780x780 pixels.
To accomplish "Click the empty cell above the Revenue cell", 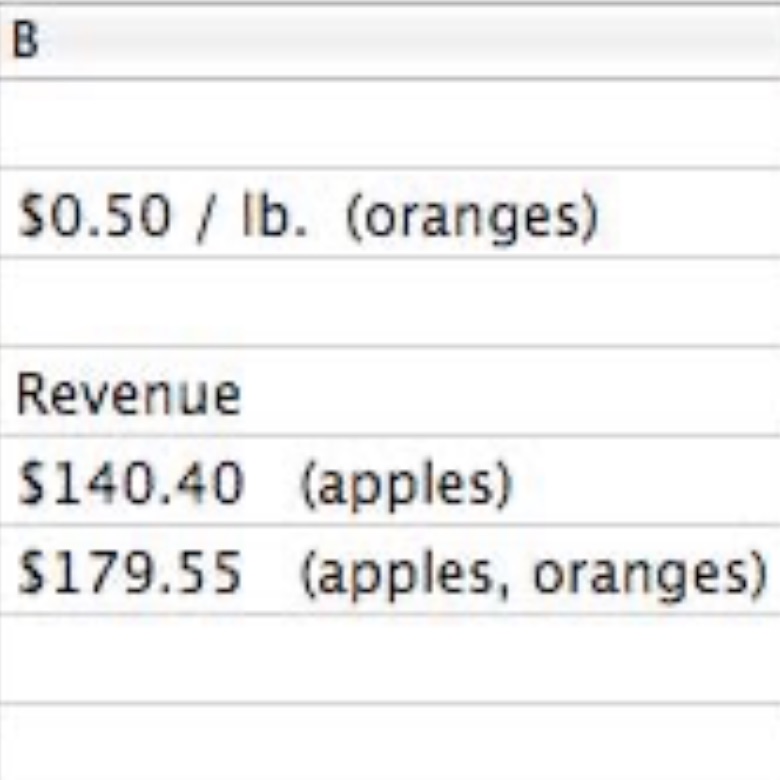I will 390,301.
